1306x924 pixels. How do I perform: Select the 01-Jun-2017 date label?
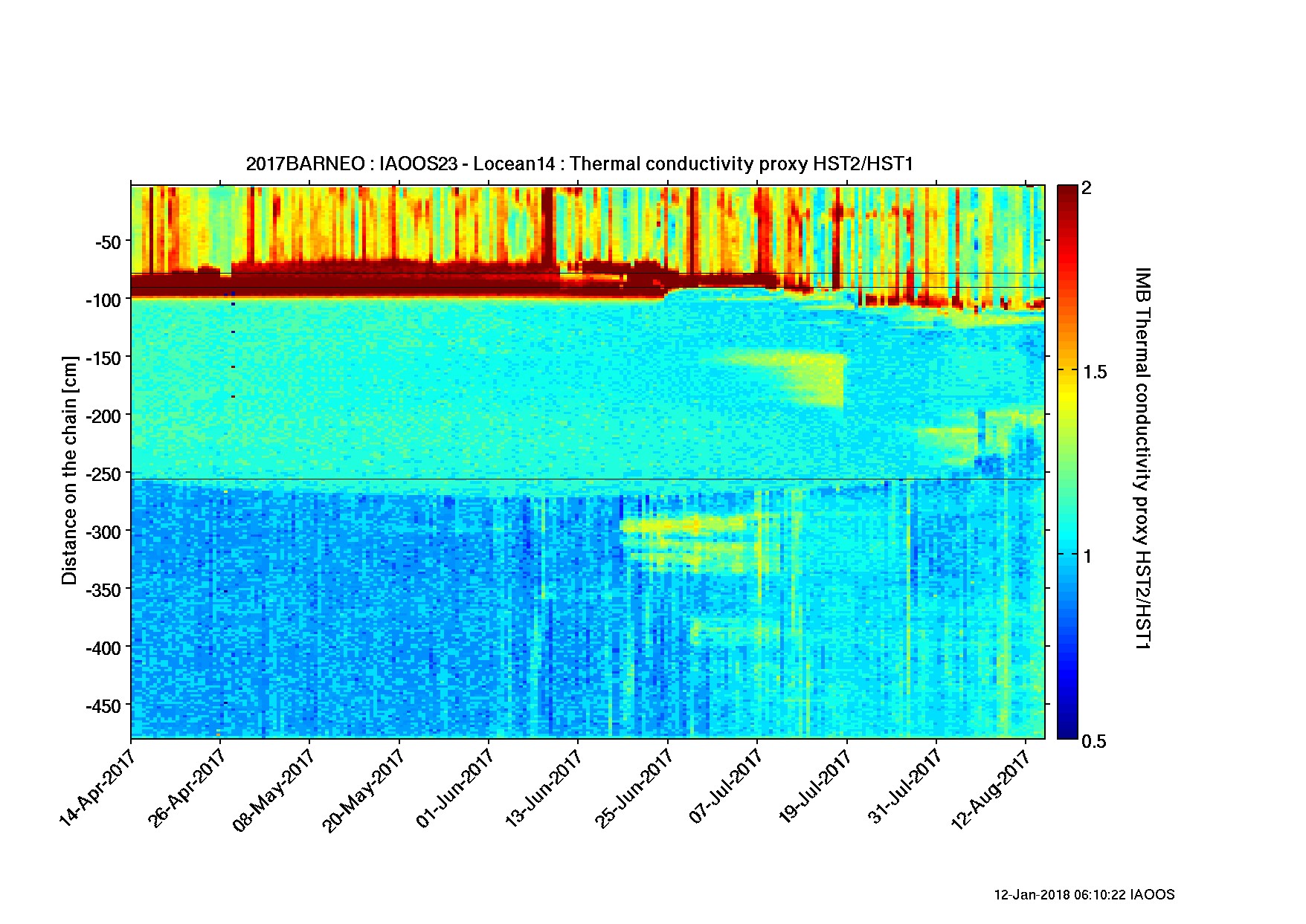click(x=455, y=788)
